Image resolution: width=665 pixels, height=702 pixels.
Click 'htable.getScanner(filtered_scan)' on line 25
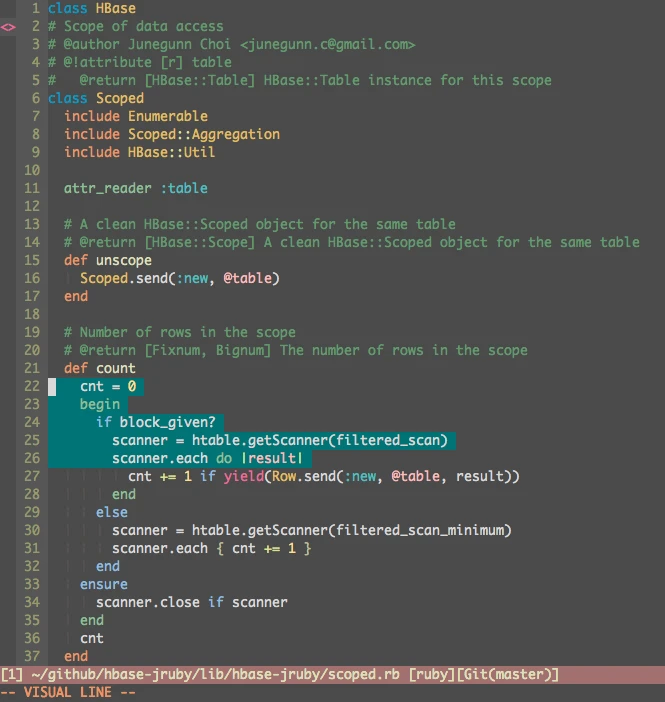click(320, 441)
